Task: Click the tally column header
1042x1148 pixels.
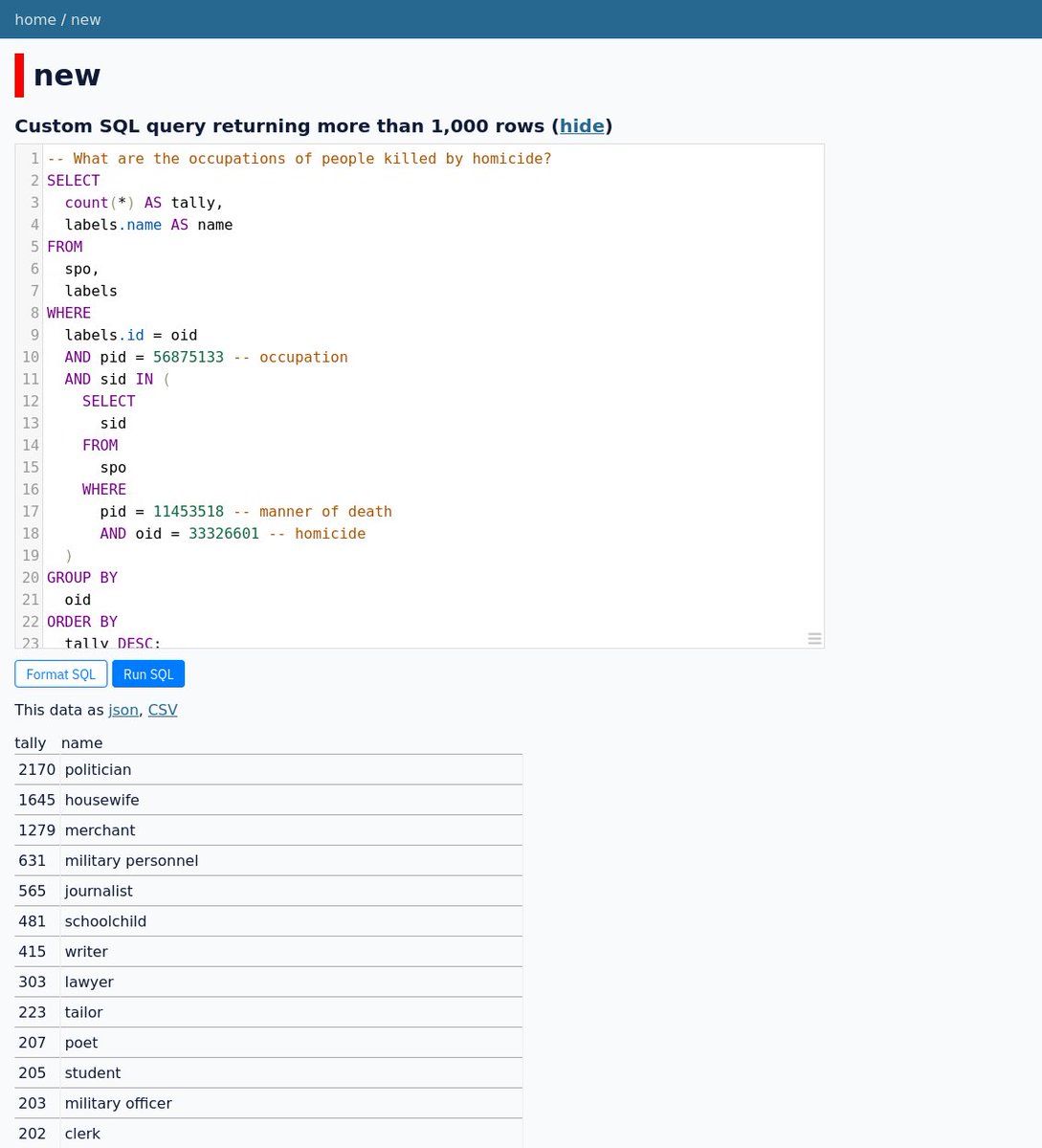Action: (x=31, y=742)
